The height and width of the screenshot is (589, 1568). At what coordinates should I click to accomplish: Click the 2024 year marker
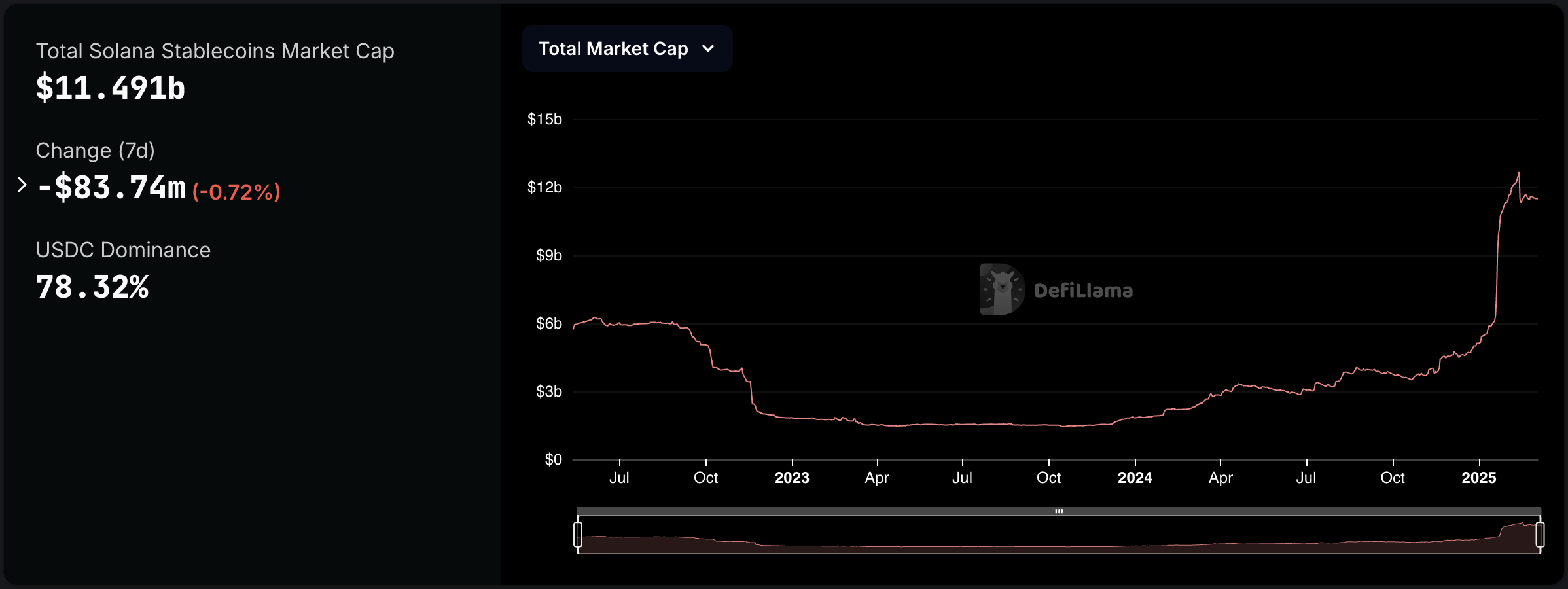pyautogui.click(x=1135, y=478)
